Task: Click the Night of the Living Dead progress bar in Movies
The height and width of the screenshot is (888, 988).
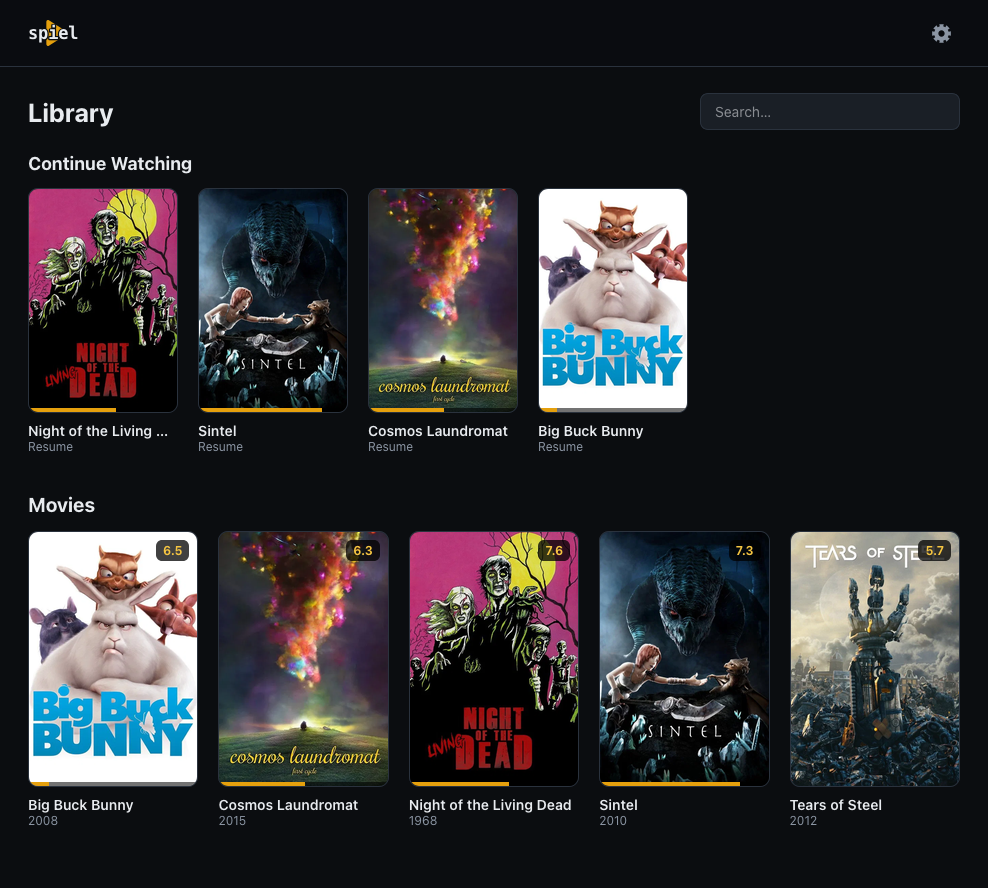Action: pyautogui.click(x=493, y=784)
